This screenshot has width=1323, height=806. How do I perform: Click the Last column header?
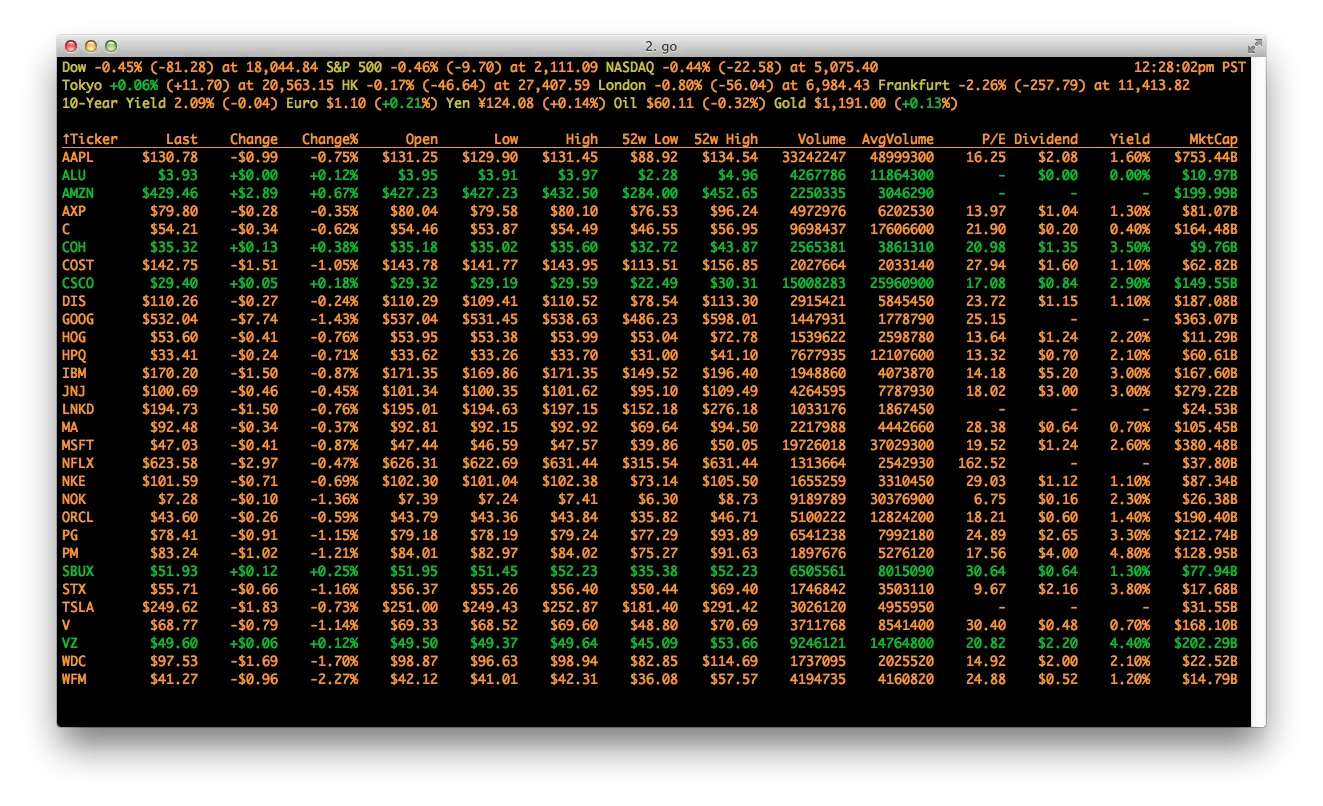click(182, 139)
